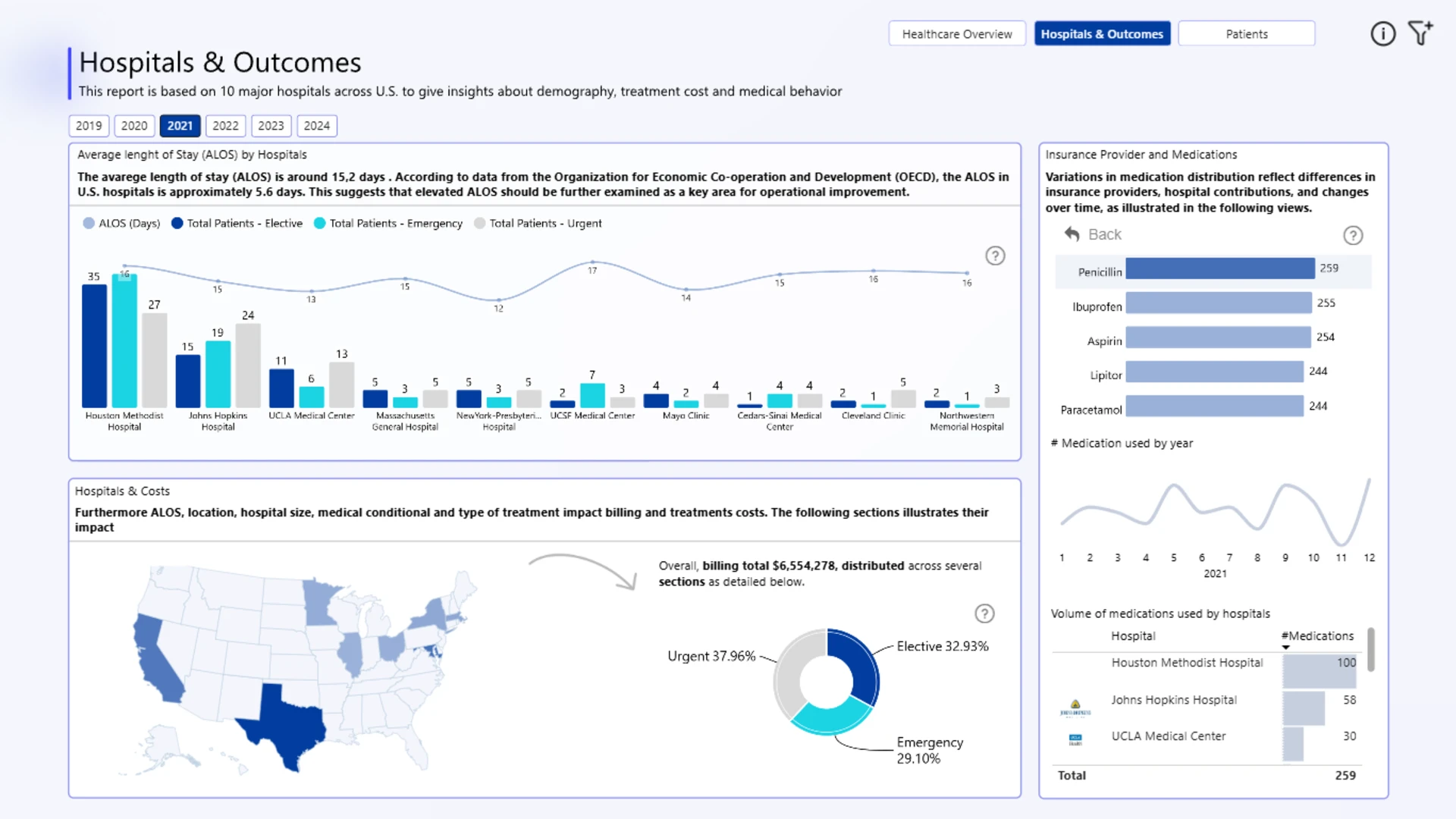Click UCLA Medical Center logo in table
The height and width of the screenshot is (819, 1456).
point(1075,739)
